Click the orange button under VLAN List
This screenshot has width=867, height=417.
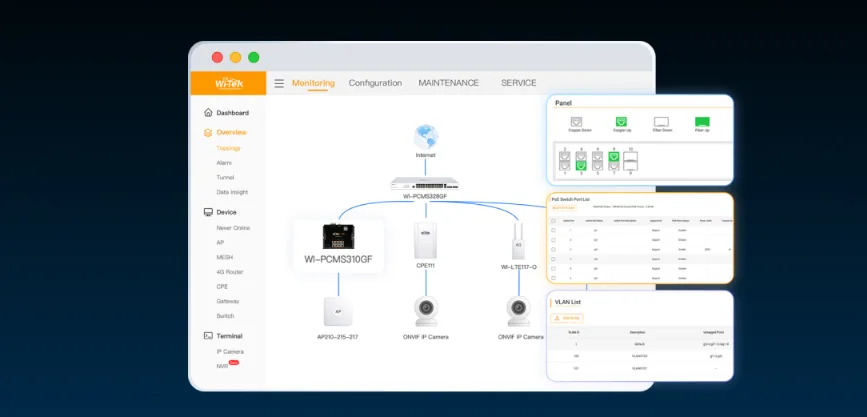pos(567,319)
